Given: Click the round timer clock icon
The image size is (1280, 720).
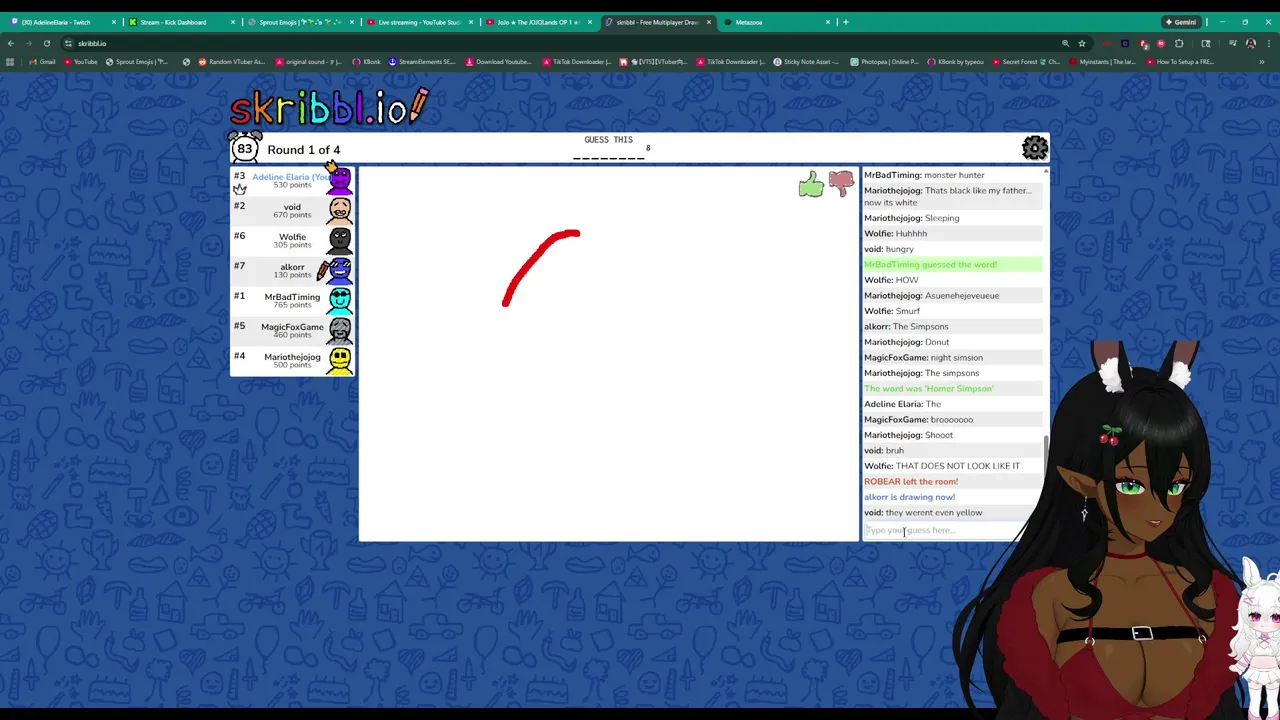Looking at the screenshot, I should point(245,148).
